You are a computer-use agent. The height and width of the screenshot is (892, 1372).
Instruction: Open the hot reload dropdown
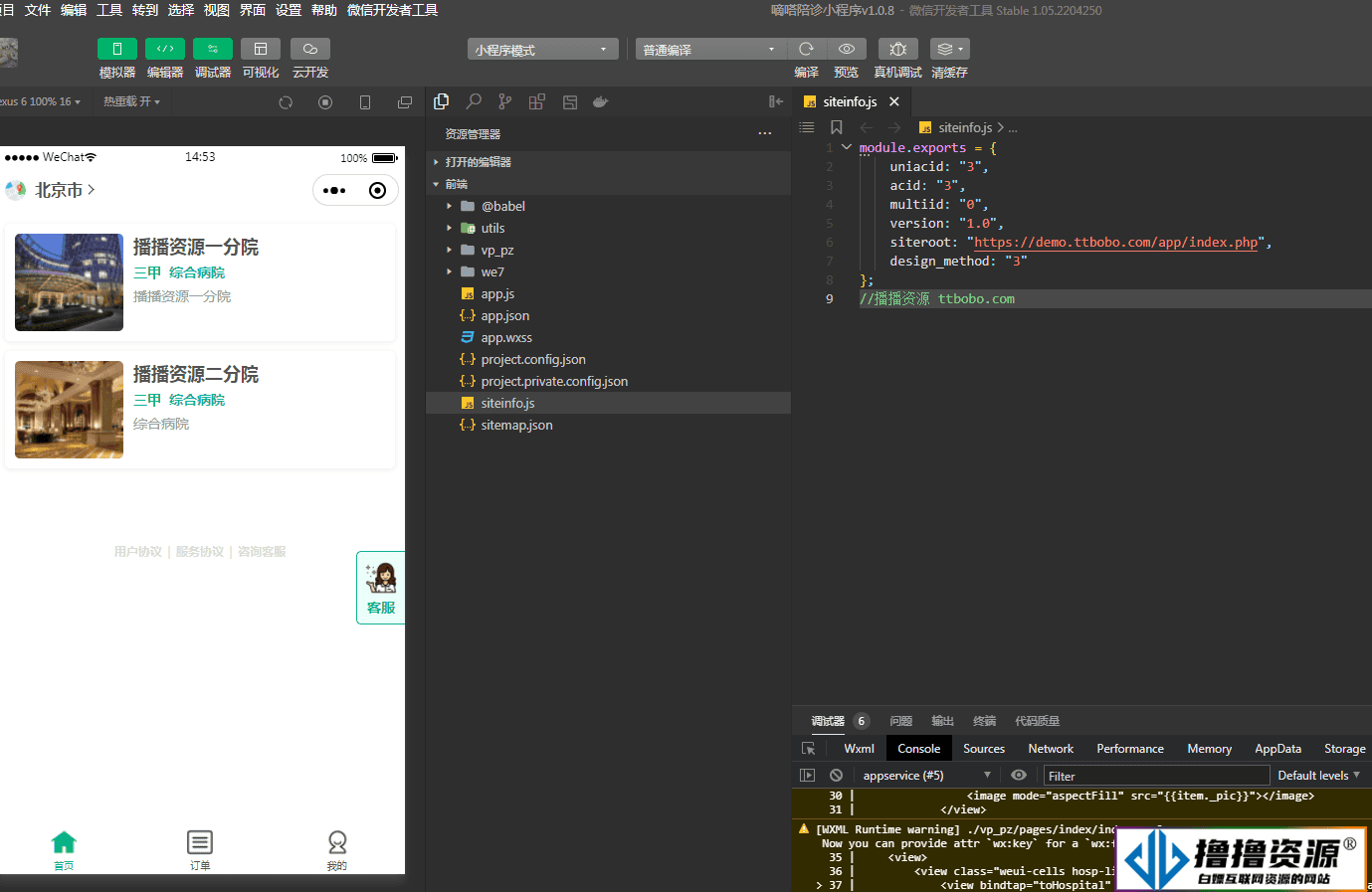click(x=131, y=101)
